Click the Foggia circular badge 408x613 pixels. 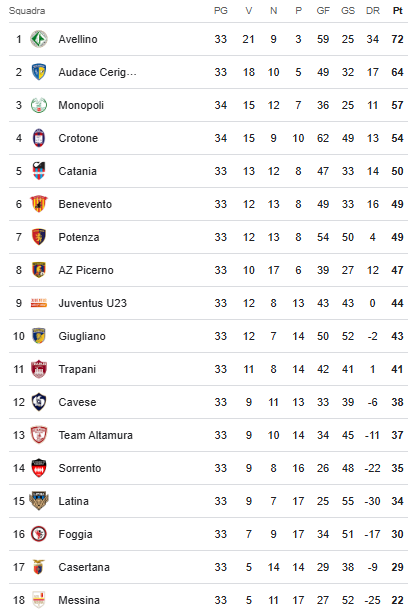coord(39,534)
